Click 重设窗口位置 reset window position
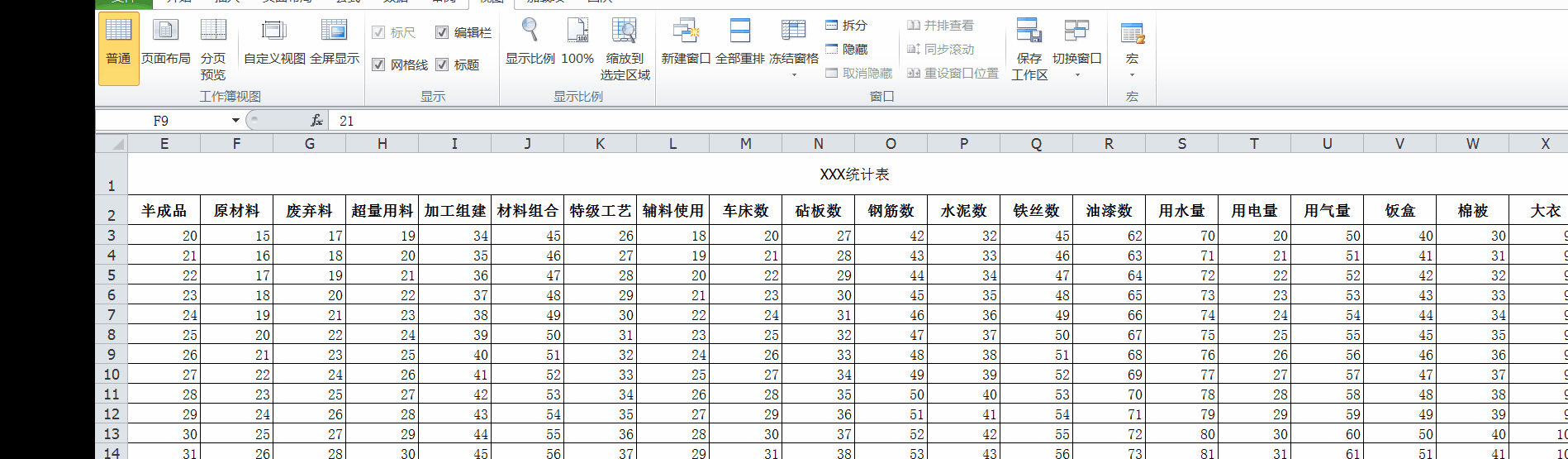Image resolution: width=1568 pixels, height=459 pixels. pos(953,74)
